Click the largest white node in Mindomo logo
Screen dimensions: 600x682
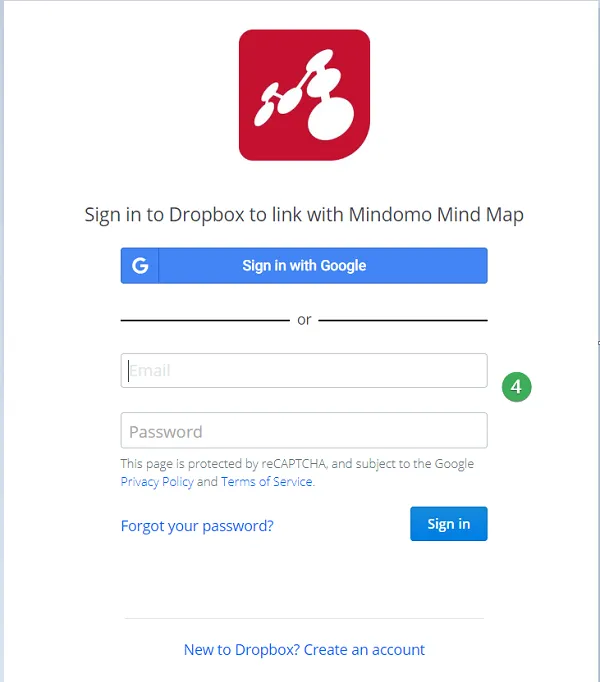coord(331,118)
